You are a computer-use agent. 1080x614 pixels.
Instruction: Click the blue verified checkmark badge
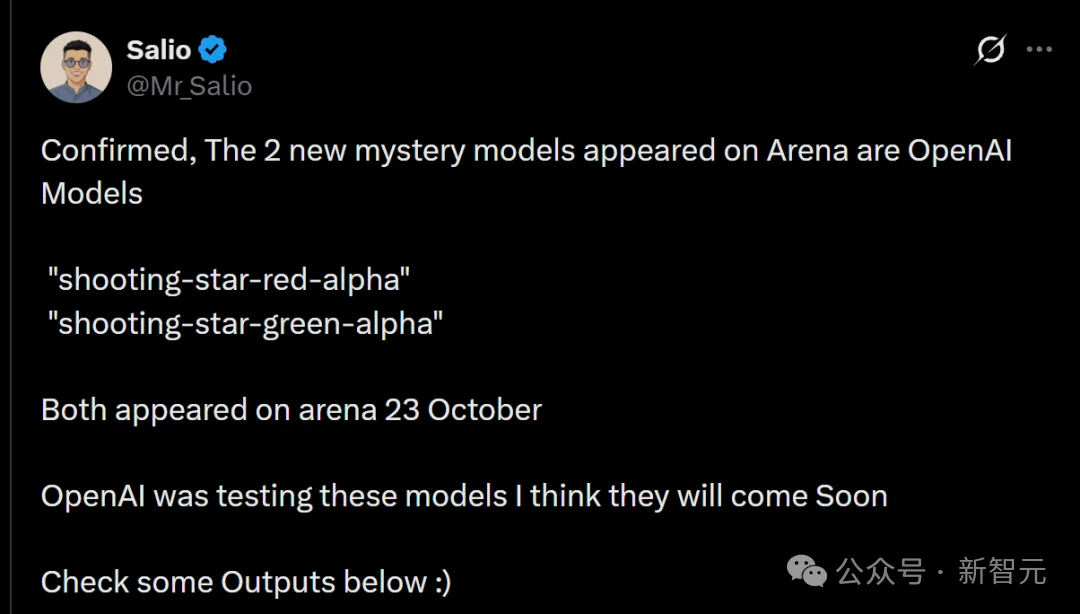(213, 50)
